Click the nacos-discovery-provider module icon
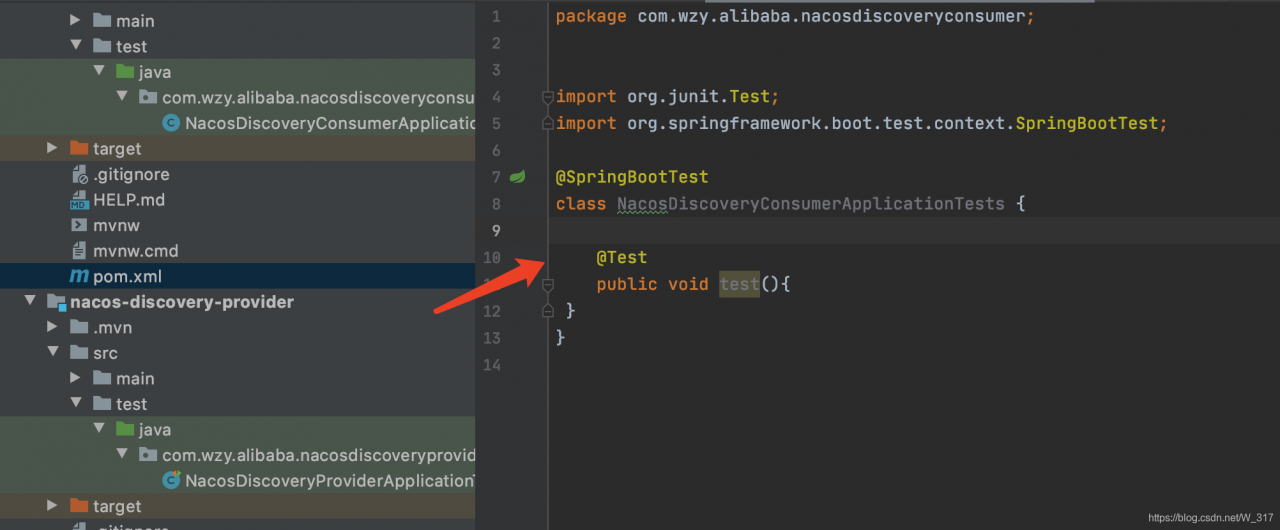This screenshot has height=530, width=1280. [x=56, y=302]
